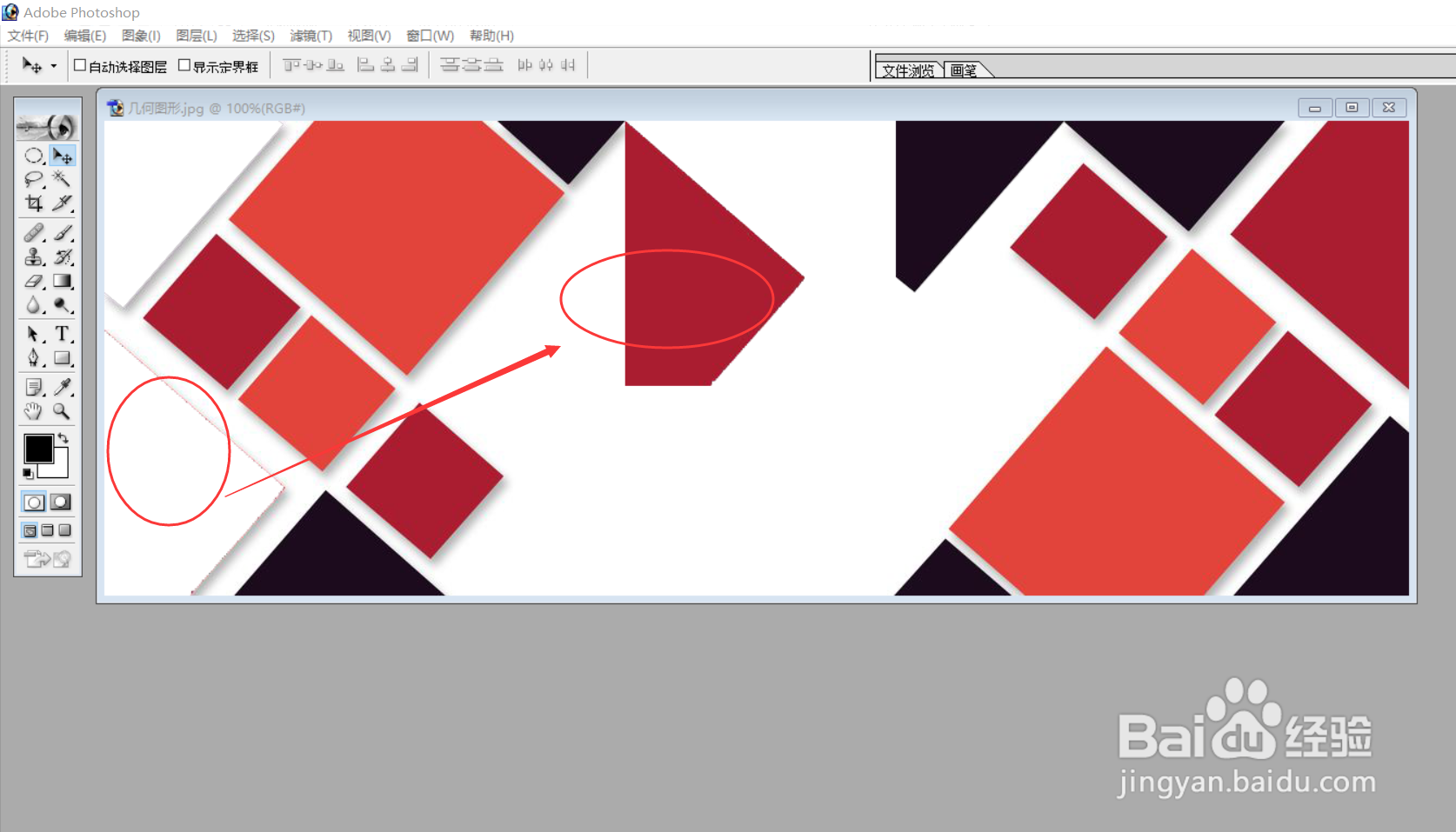Jump to ImageReady button at toolbox bottom
This screenshot has height=832, width=1456.
(x=48, y=559)
